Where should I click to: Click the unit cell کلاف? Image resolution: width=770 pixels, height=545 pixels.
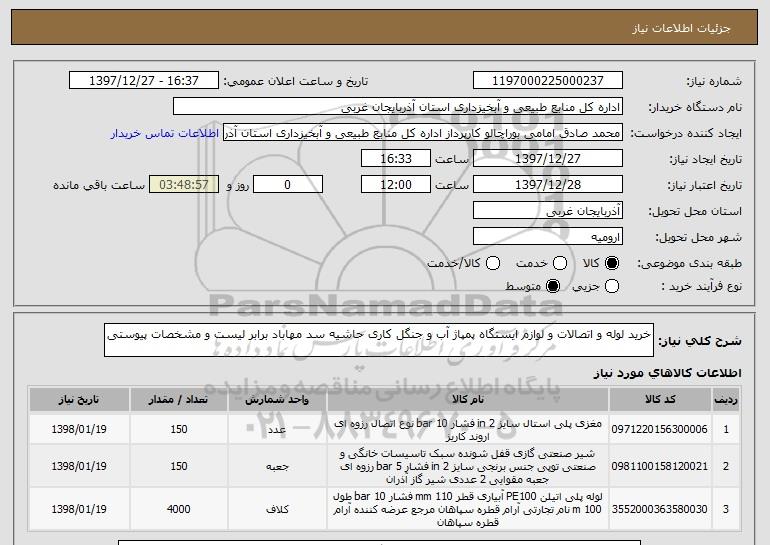(x=277, y=509)
